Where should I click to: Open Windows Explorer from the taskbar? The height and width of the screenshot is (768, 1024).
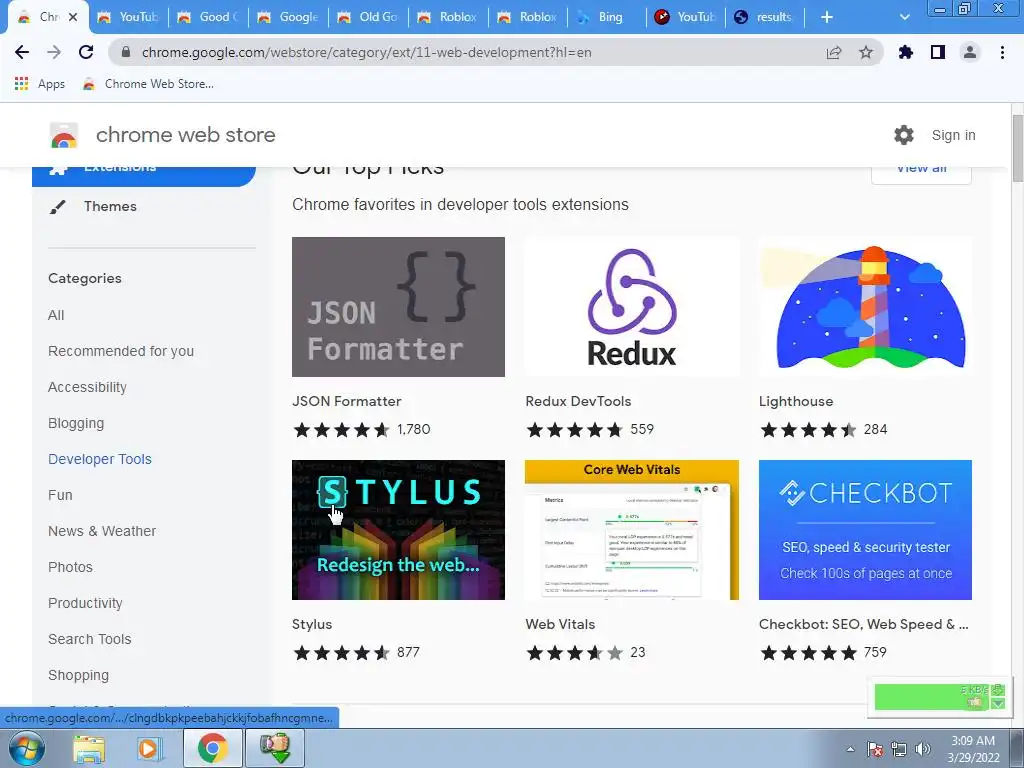tap(89, 748)
